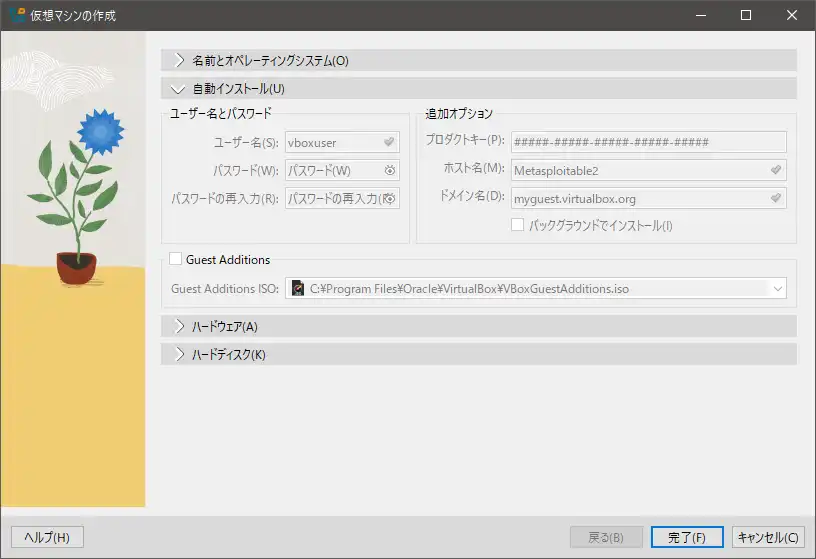Click the password visibility eye icon
Image resolution: width=816 pixels, height=559 pixels.
click(x=390, y=170)
